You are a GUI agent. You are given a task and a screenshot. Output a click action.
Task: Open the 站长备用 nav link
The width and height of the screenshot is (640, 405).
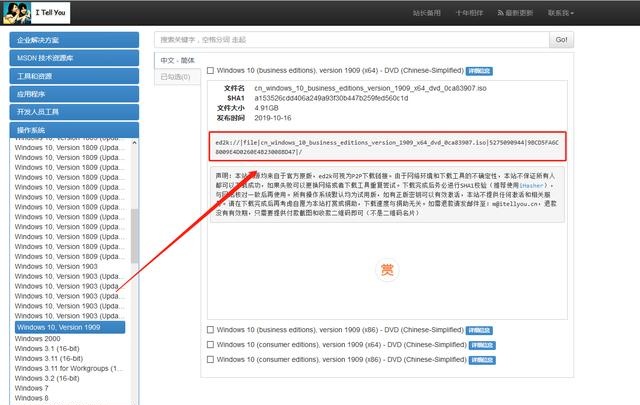(427, 13)
